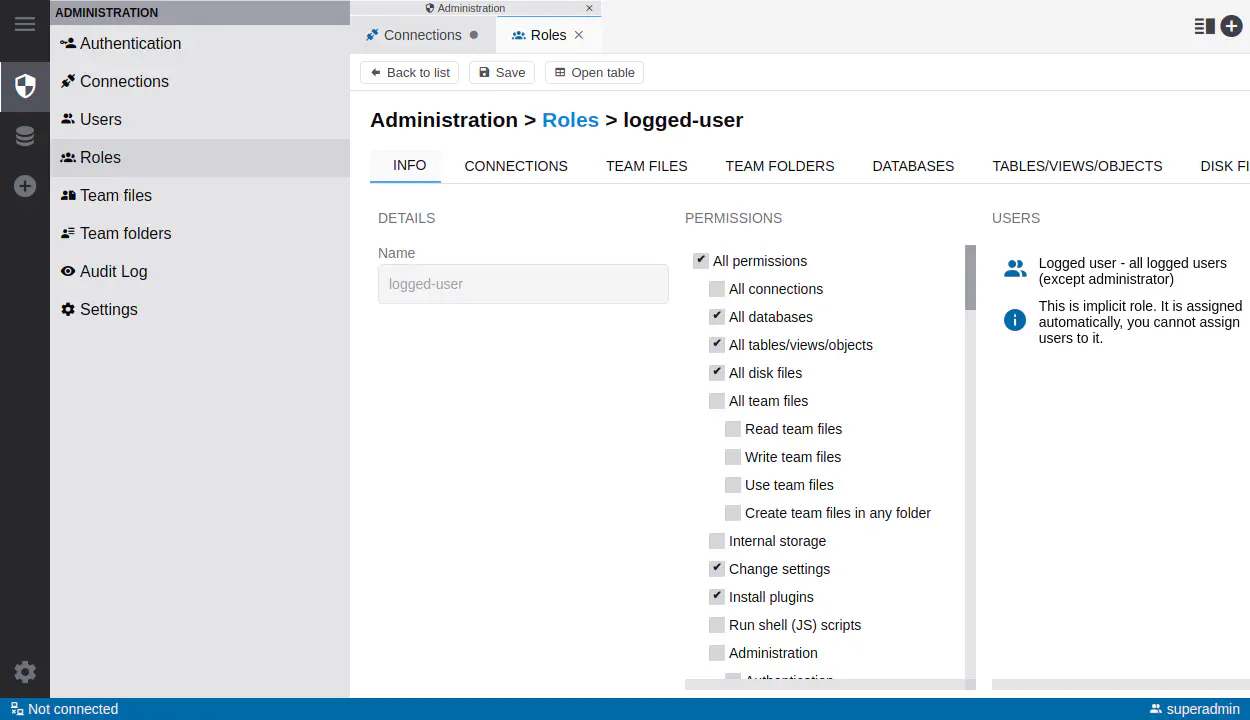Open the TEAM FOLDERS tab
This screenshot has height=720, width=1250.
779,166
